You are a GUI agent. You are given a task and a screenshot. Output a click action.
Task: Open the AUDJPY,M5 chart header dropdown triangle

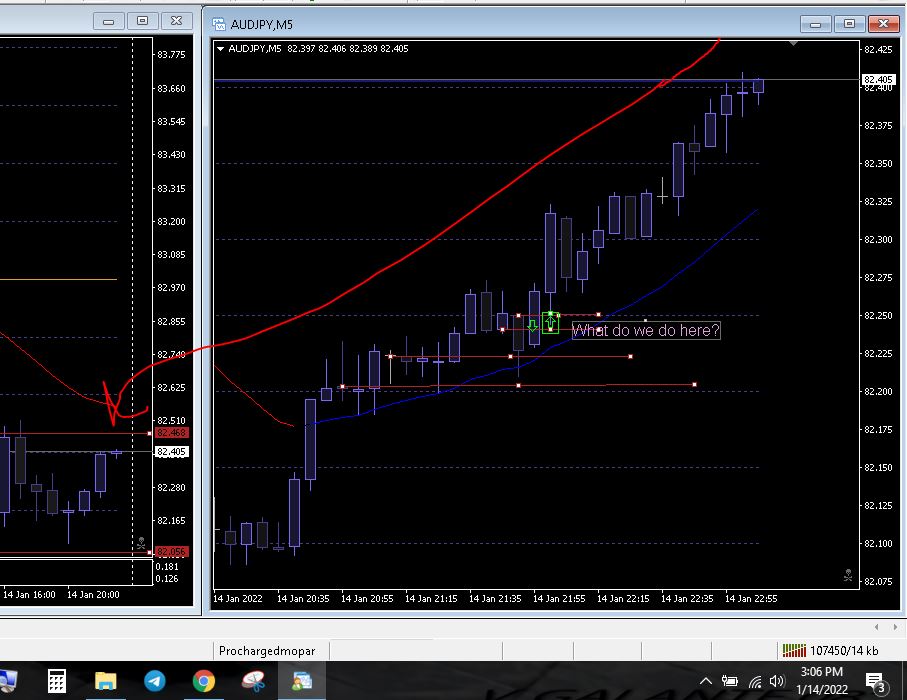[220, 49]
